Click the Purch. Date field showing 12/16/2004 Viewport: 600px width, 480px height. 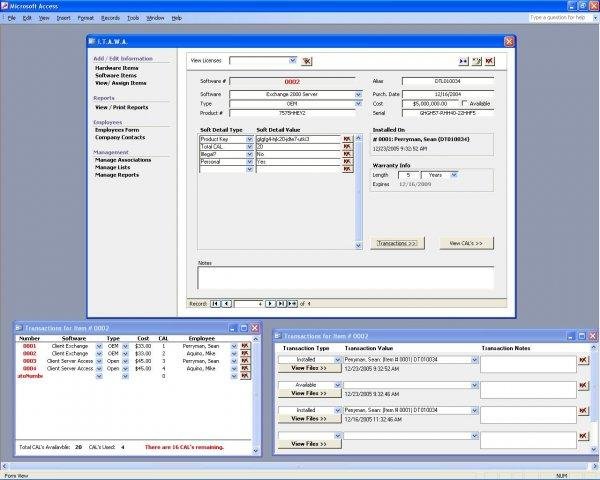pos(448,94)
